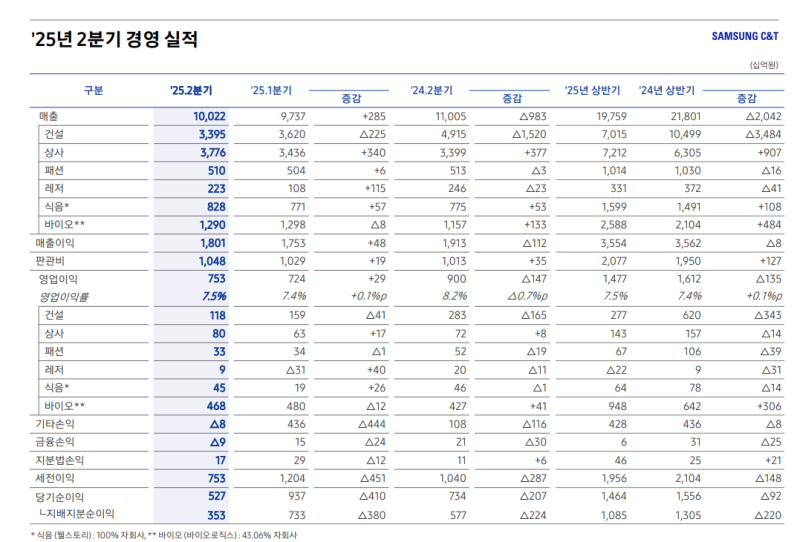Select the highlighted '25.2분기 column header
Image resolution: width=800 pixels, height=542 pixels.
(x=191, y=90)
